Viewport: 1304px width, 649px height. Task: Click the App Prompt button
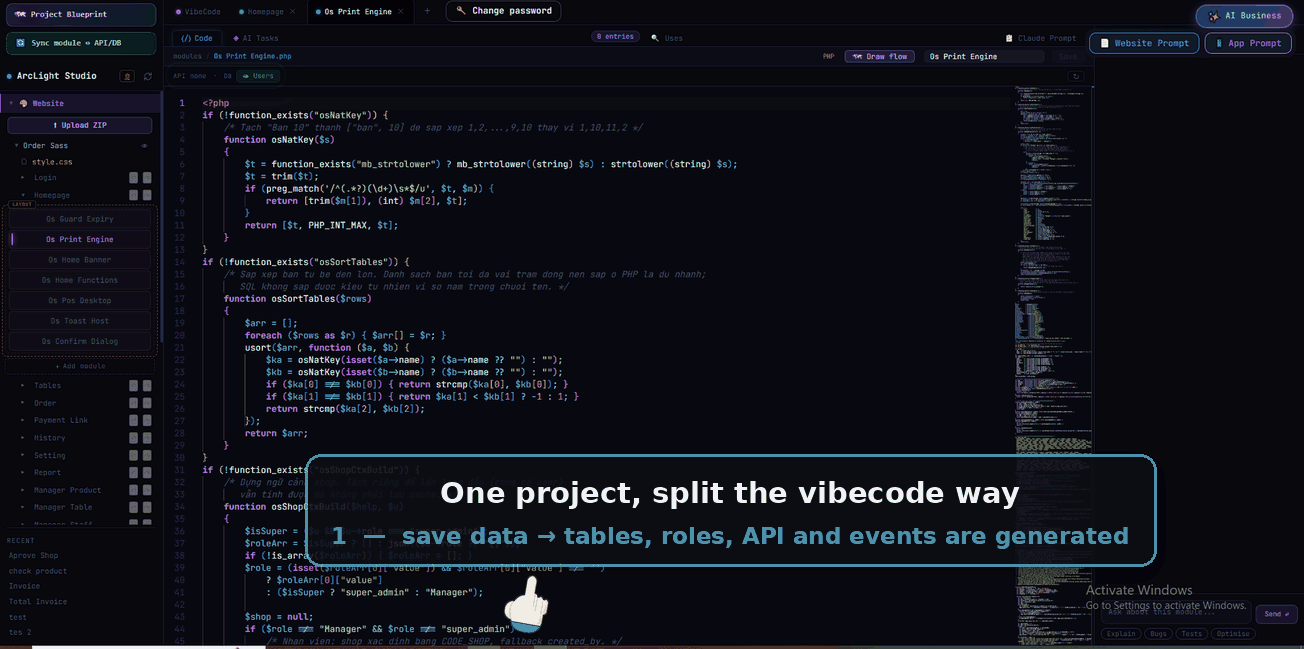[x=1248, y=43]
